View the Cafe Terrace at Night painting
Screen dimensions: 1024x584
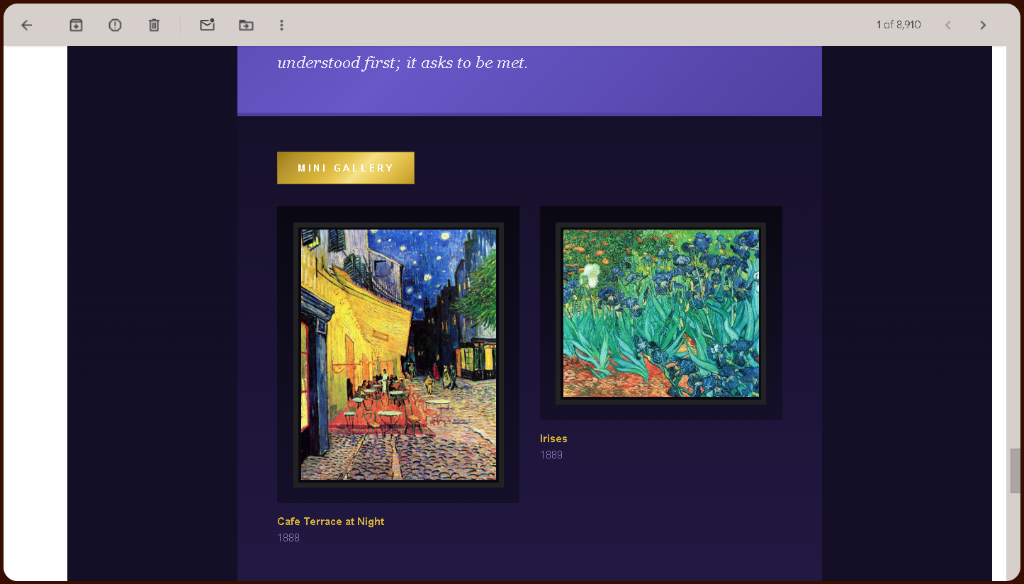click(397, 353)
